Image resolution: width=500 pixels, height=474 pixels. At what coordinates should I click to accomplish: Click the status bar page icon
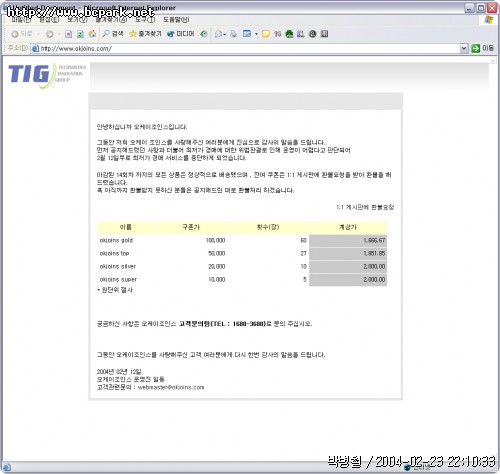pos(7,467)
